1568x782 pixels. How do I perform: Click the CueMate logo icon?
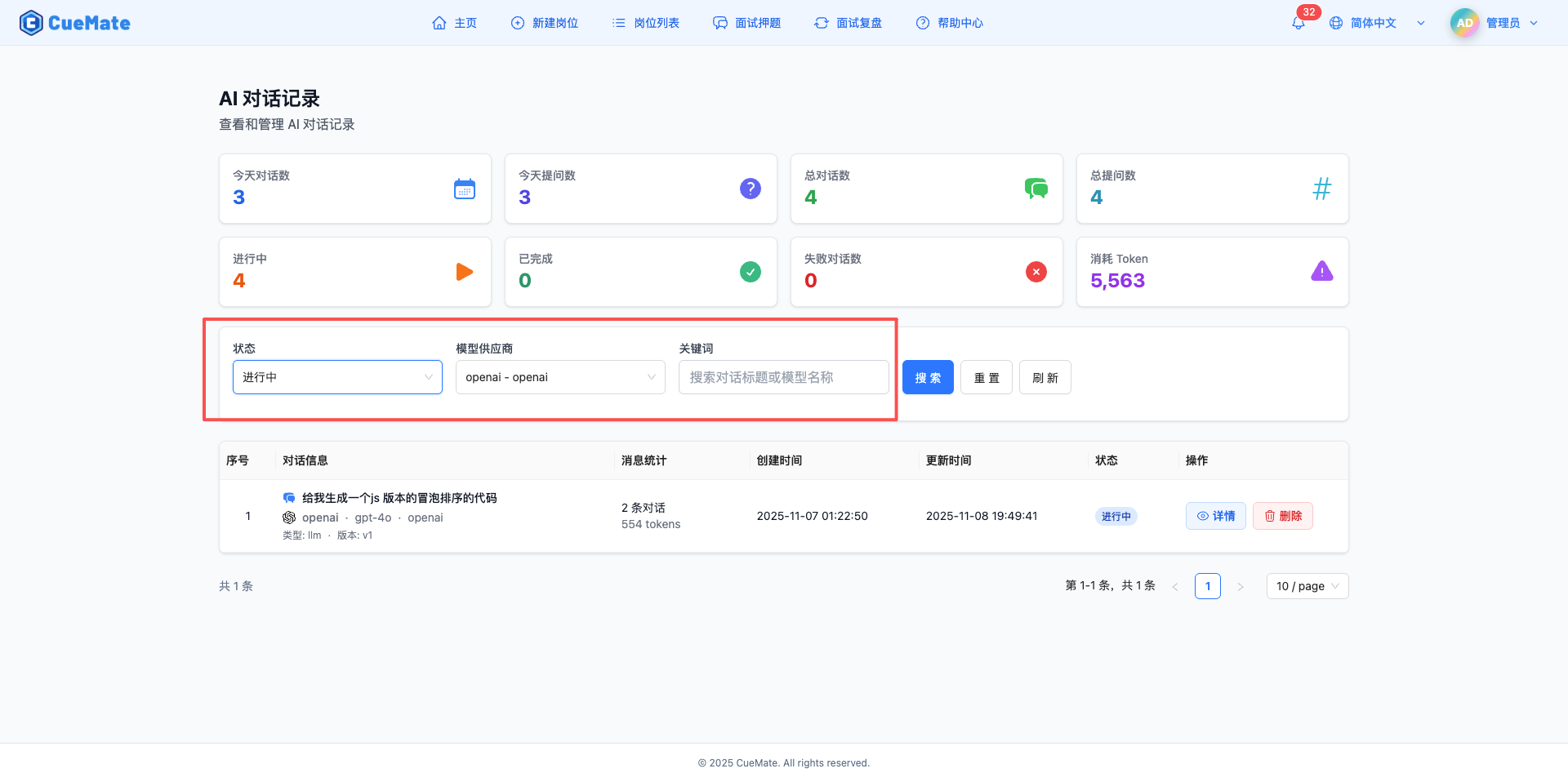(30, 22)
